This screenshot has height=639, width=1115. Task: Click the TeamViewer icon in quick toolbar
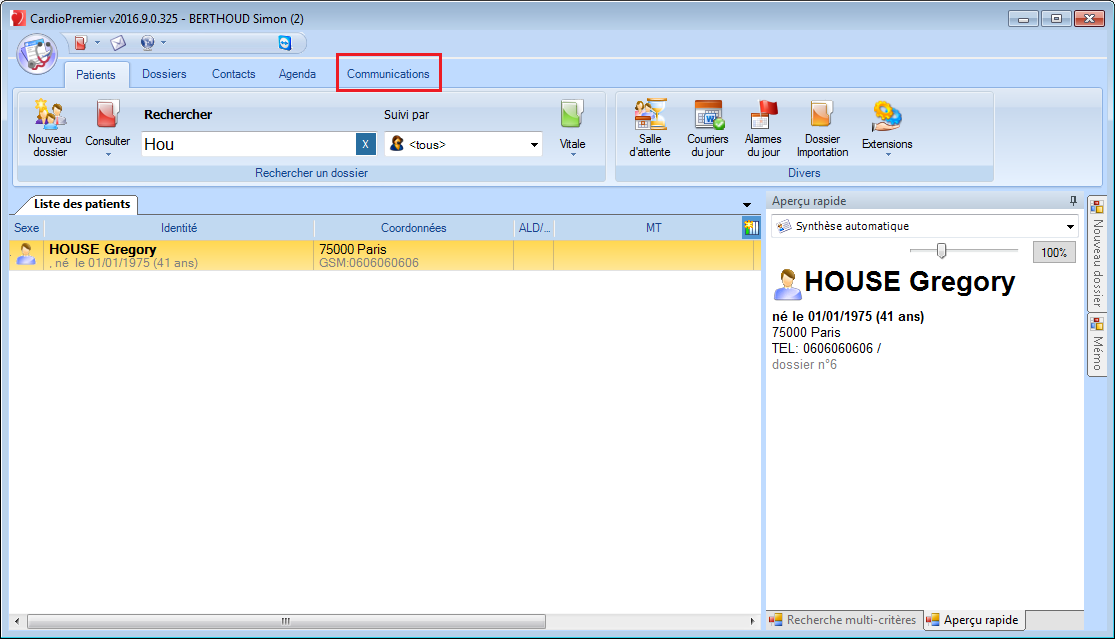pos(285,43)
